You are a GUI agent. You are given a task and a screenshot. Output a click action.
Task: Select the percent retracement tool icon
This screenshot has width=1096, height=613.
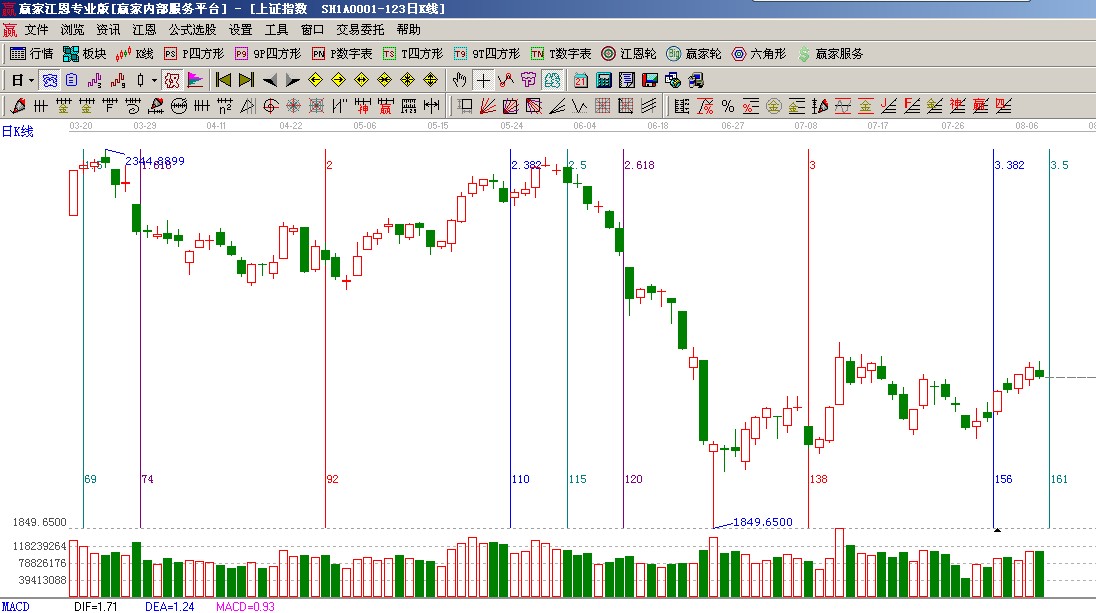[x=727, y=106]
